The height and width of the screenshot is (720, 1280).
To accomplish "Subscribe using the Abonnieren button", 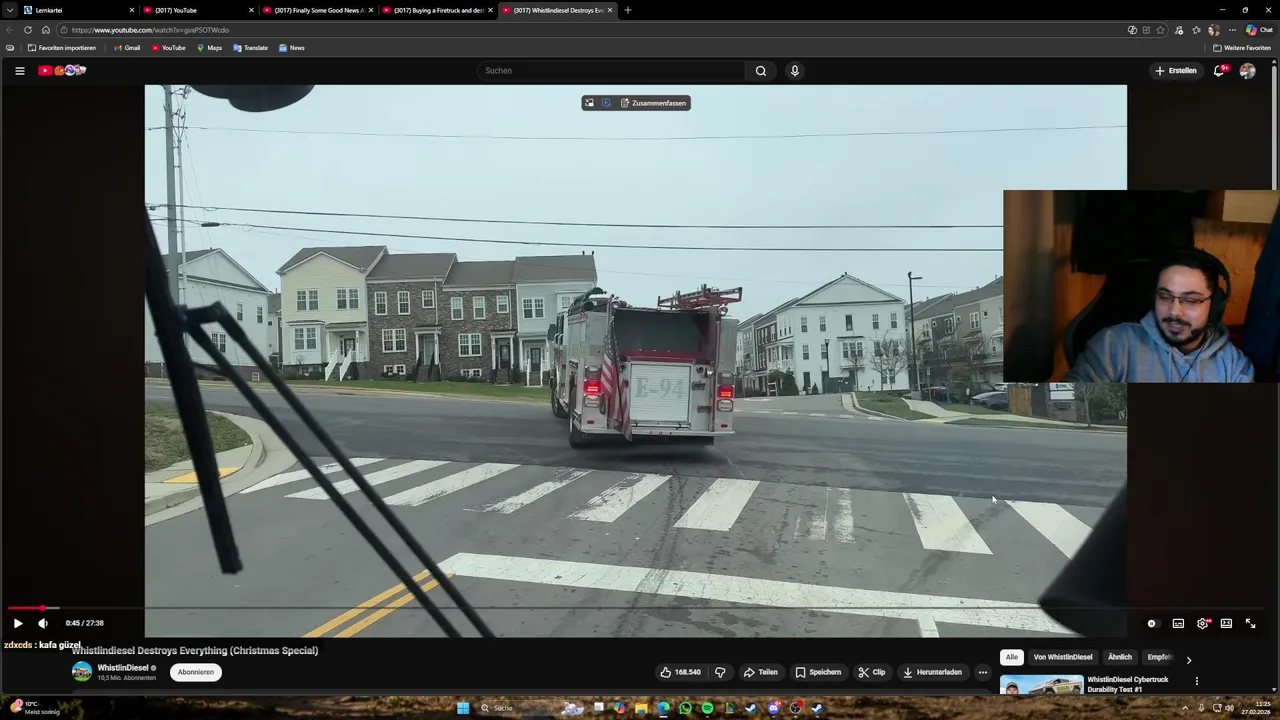I will [196, 672].
